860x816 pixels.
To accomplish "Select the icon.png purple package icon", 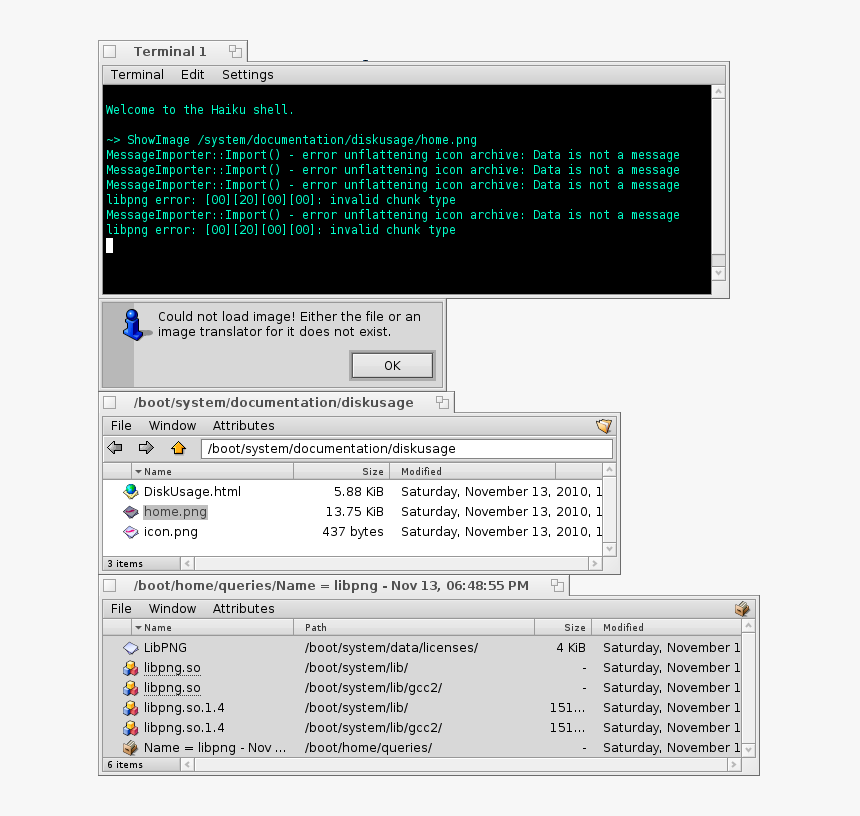I will [130, 531].
